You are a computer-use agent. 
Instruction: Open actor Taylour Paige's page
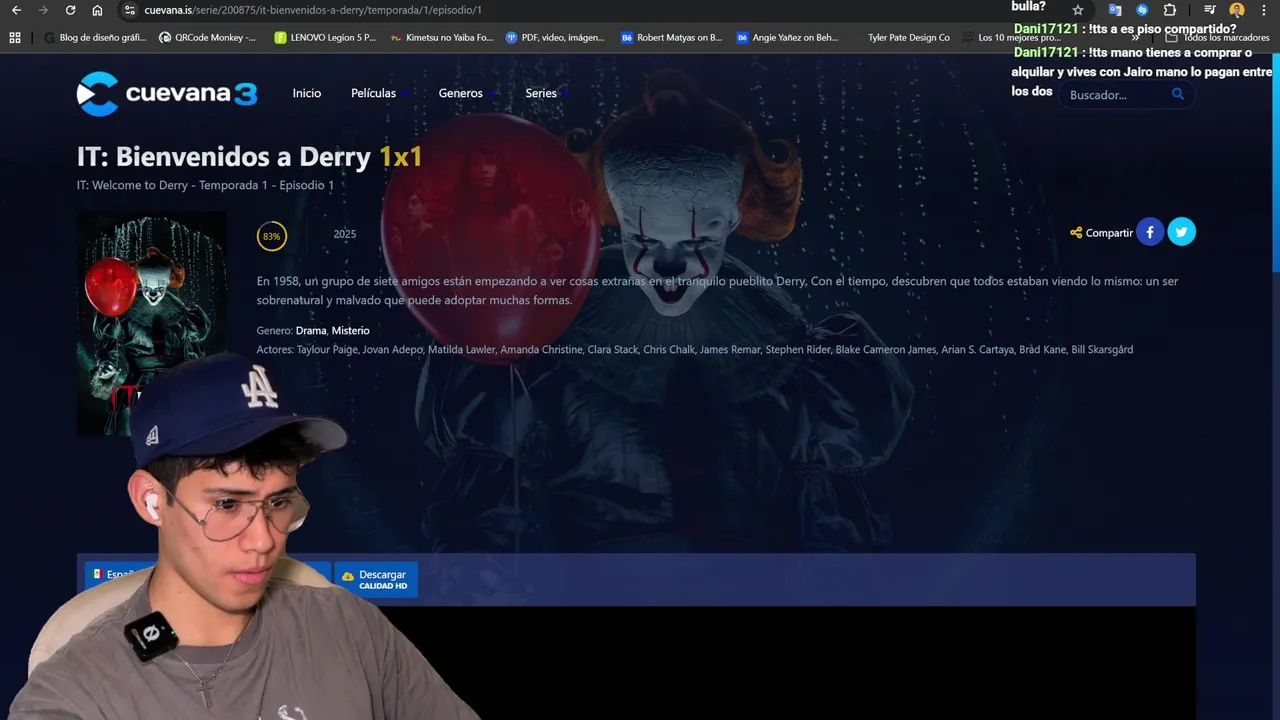[327, 350]
